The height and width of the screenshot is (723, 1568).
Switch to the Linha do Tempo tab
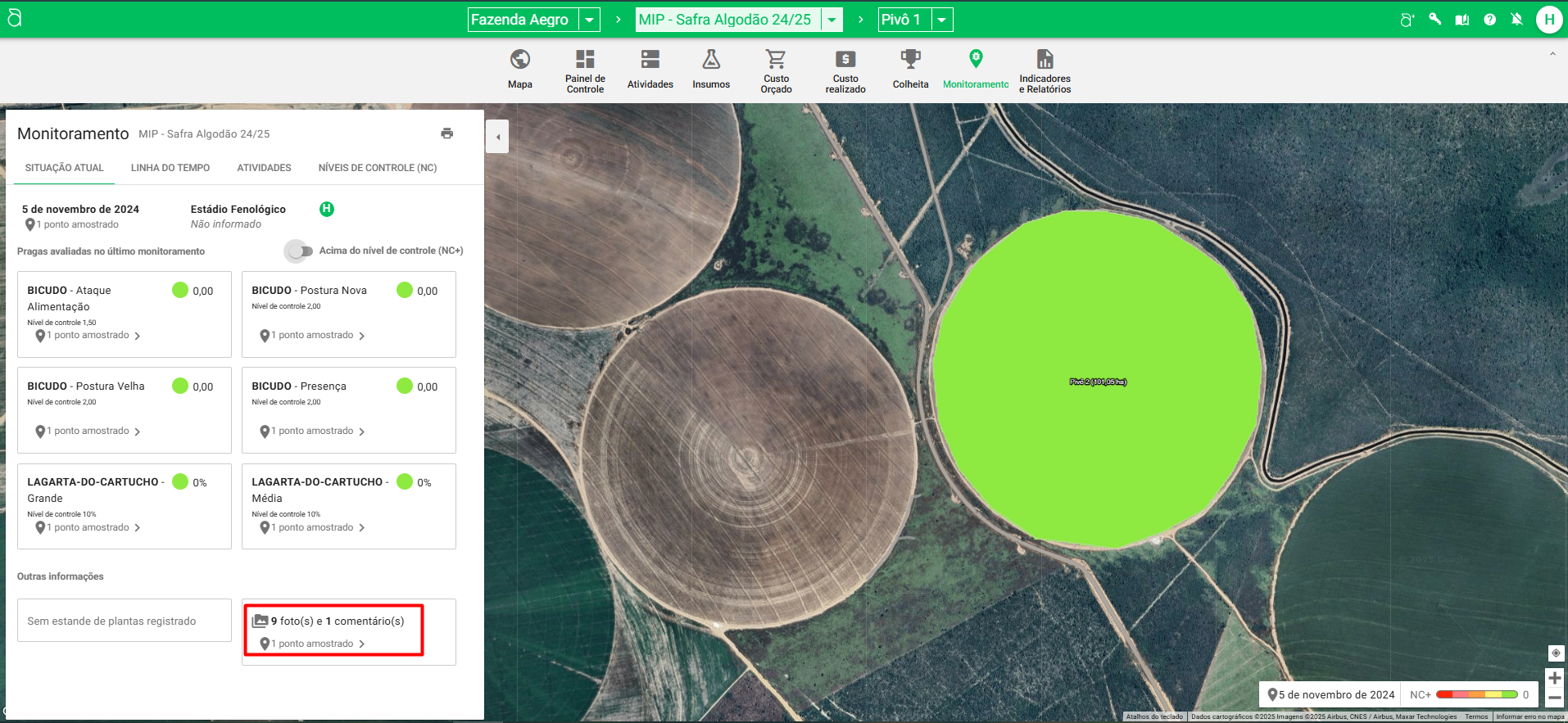170,168
